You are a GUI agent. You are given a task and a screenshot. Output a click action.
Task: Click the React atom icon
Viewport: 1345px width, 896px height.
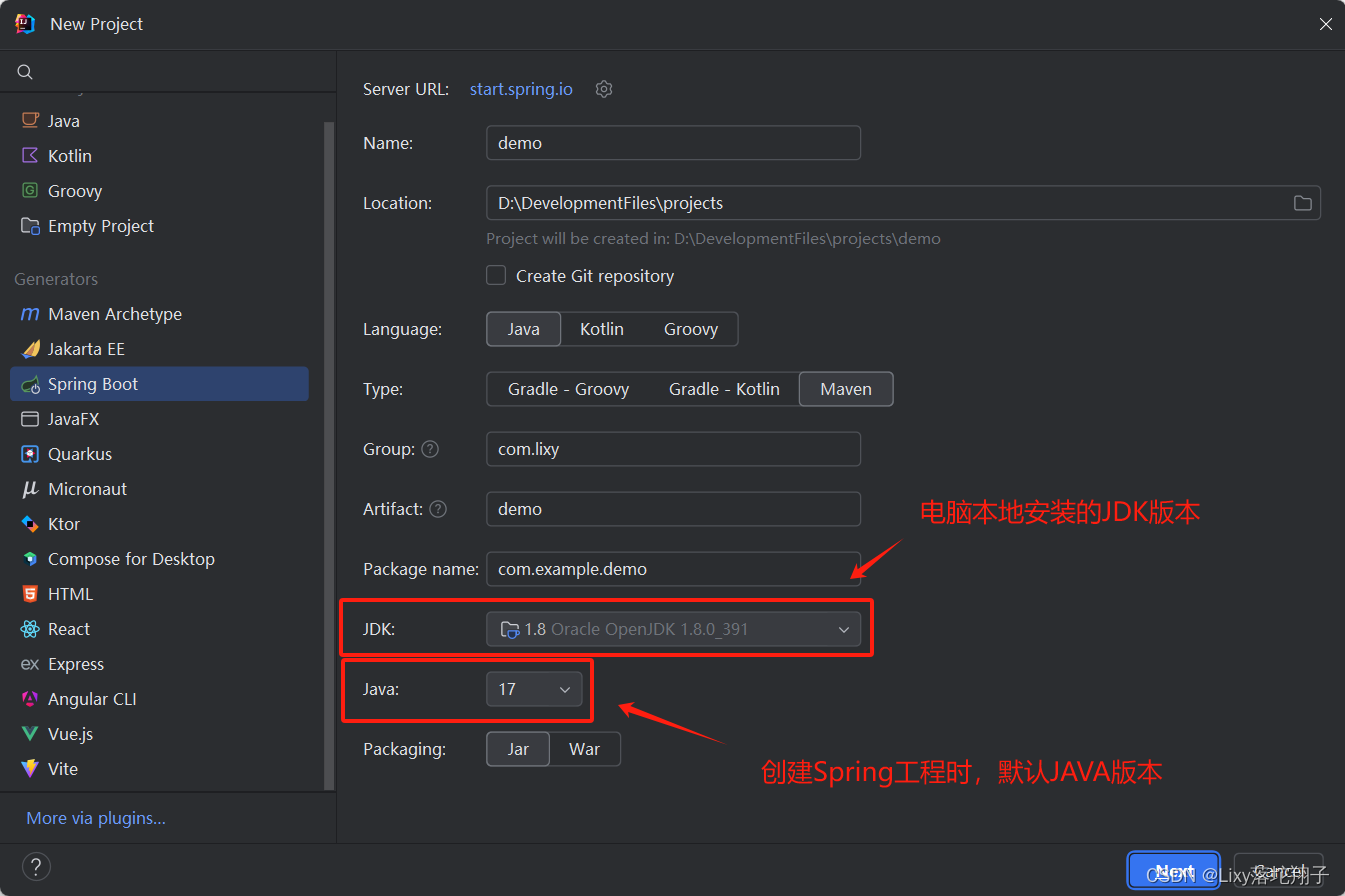point(30,629)
